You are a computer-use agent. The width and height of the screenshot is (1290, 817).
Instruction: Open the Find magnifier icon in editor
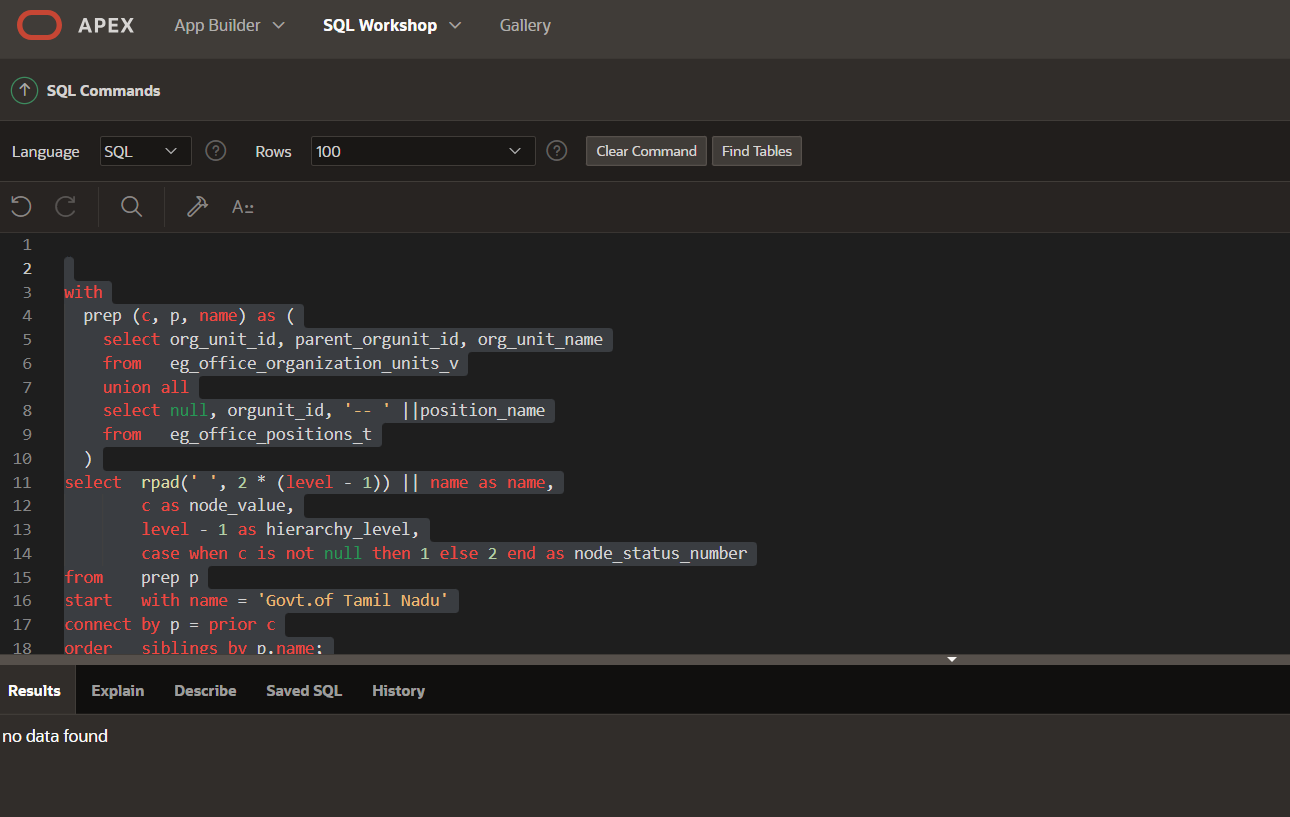[x=131, y=207]
